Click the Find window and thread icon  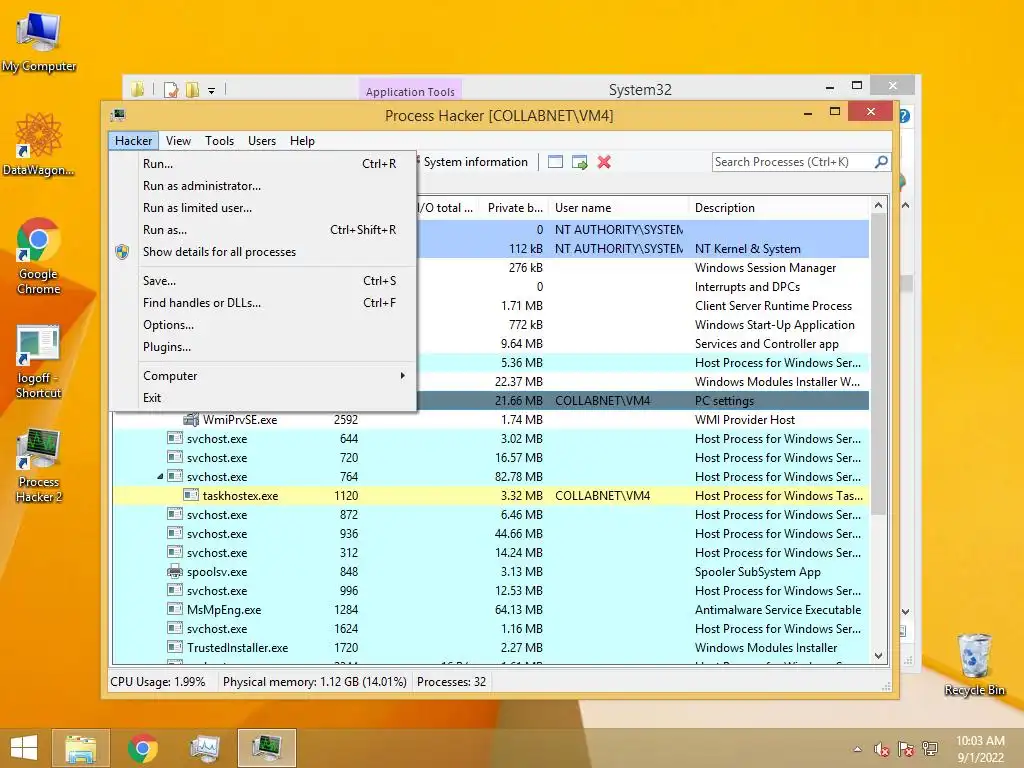coord(579,162)
